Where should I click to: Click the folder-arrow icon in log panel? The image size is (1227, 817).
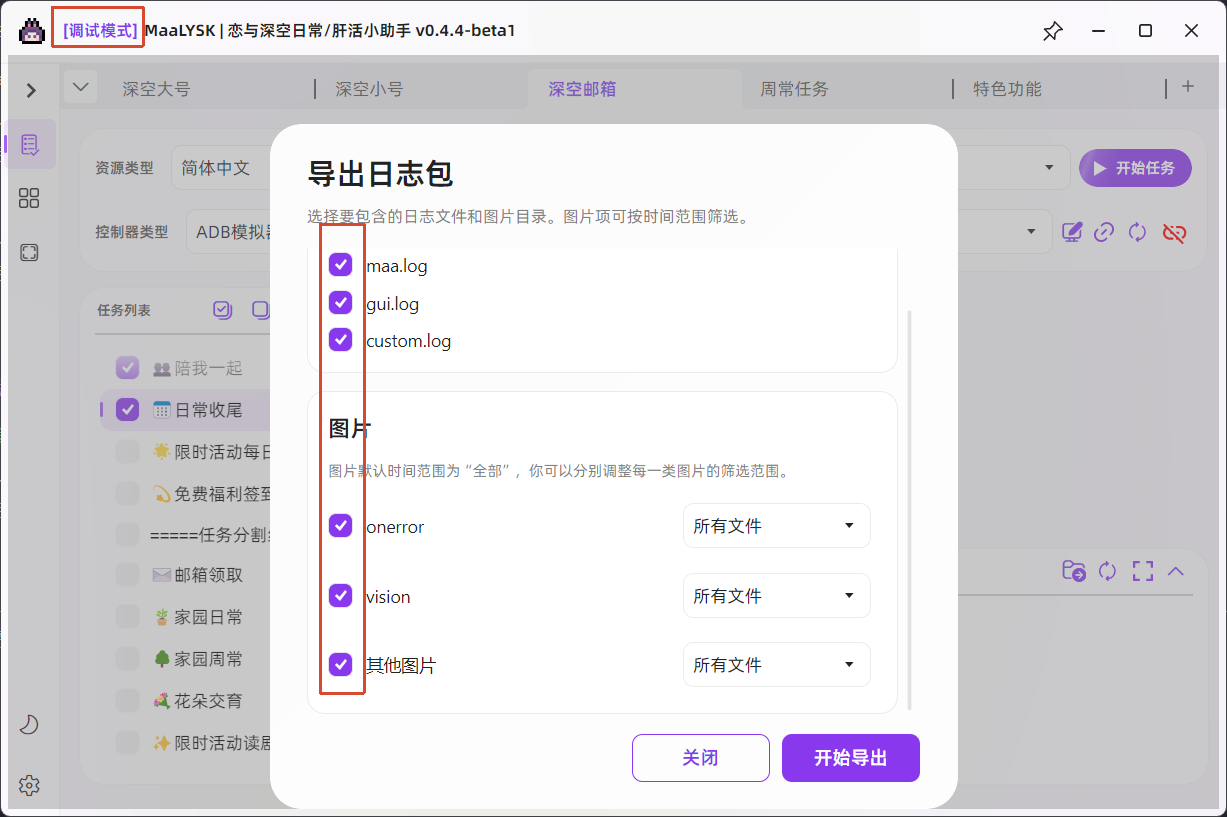[x=1074, y=571]
